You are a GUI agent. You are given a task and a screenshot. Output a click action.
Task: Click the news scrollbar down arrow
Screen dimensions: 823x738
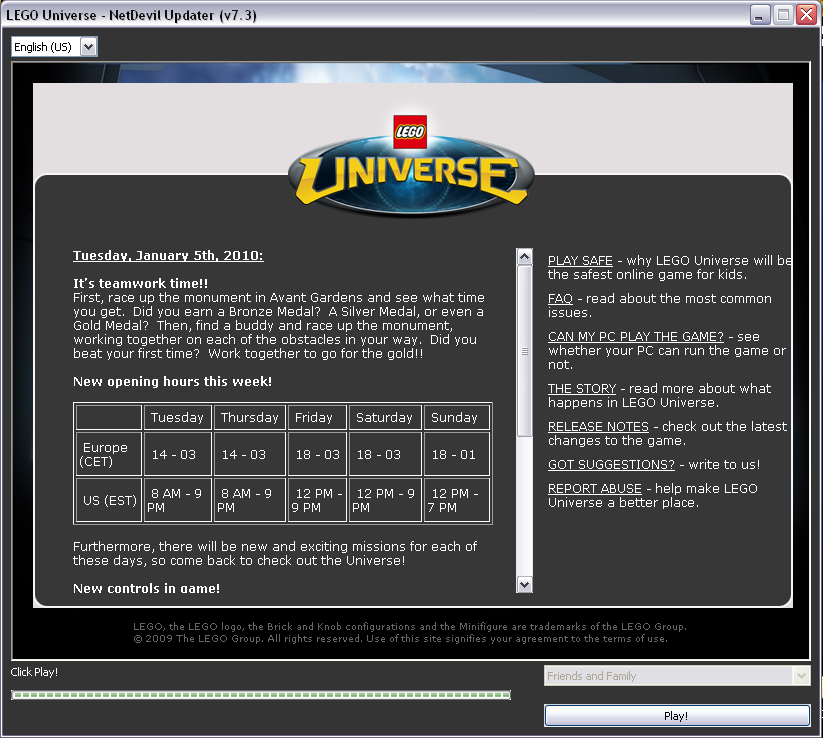524,584
